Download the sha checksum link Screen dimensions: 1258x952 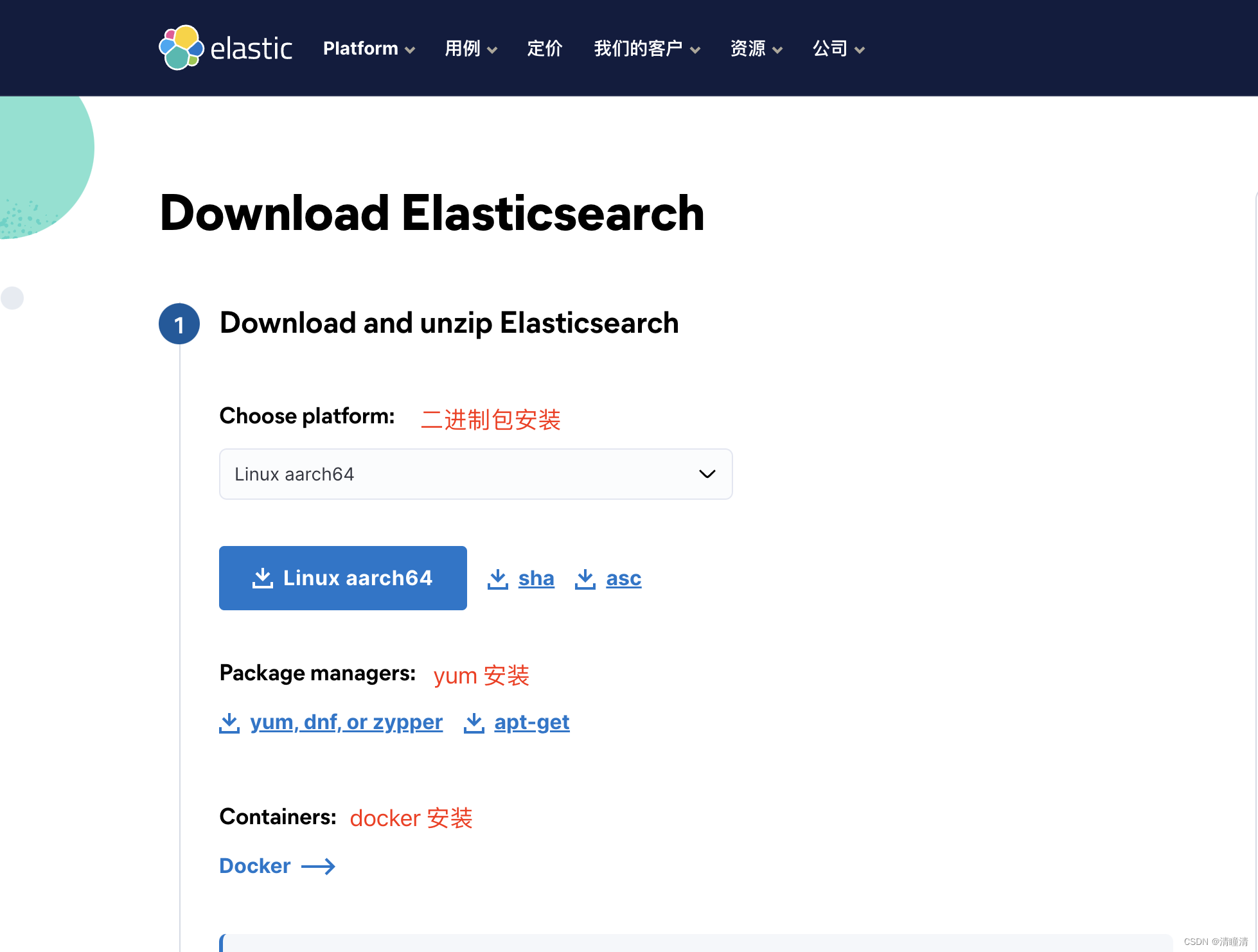[x=536, y=579]
